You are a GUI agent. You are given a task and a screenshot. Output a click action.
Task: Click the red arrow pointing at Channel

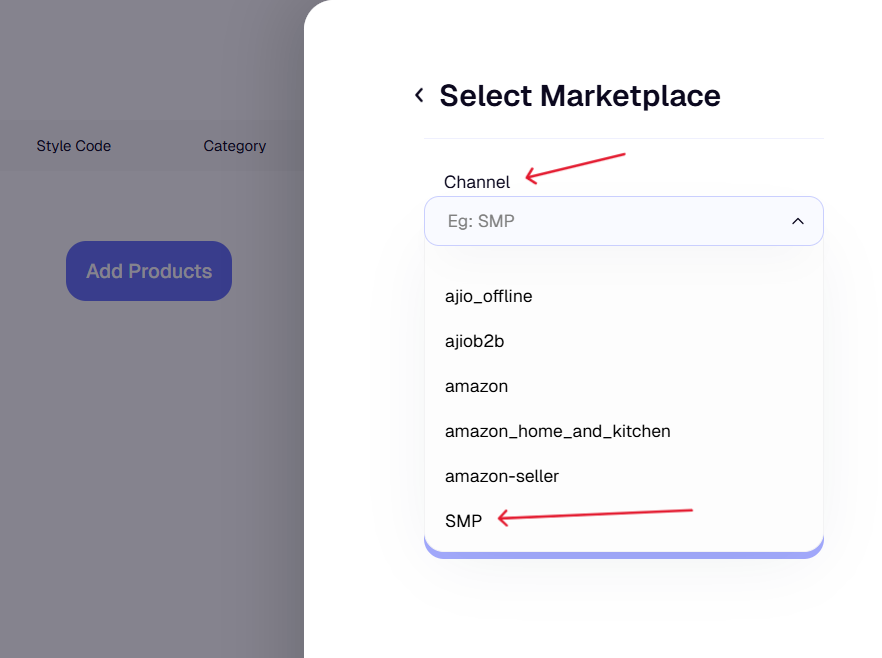pyautogui.click(x=575, y=167)
